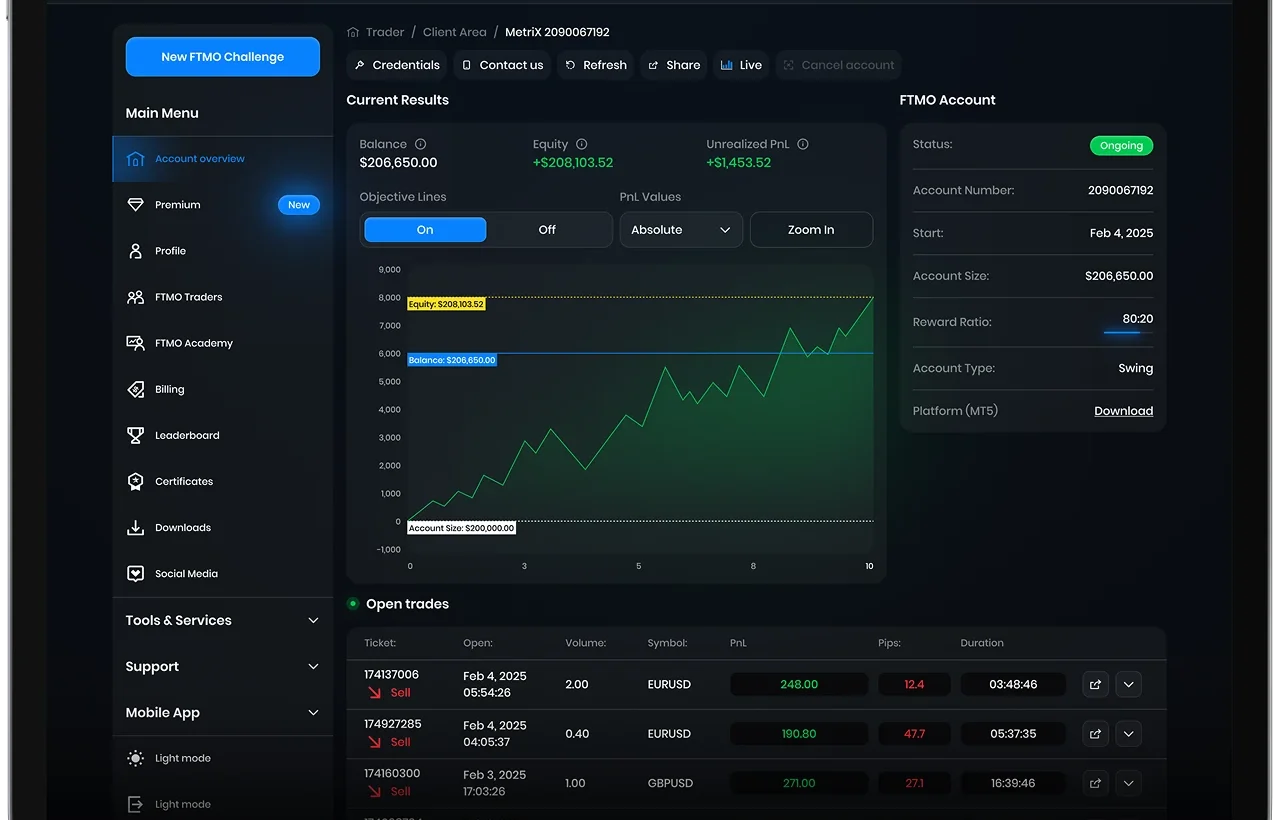Viewport: 1280px width, 820px height.
Task: Click the Balance info icon
Action: (420, 144)
